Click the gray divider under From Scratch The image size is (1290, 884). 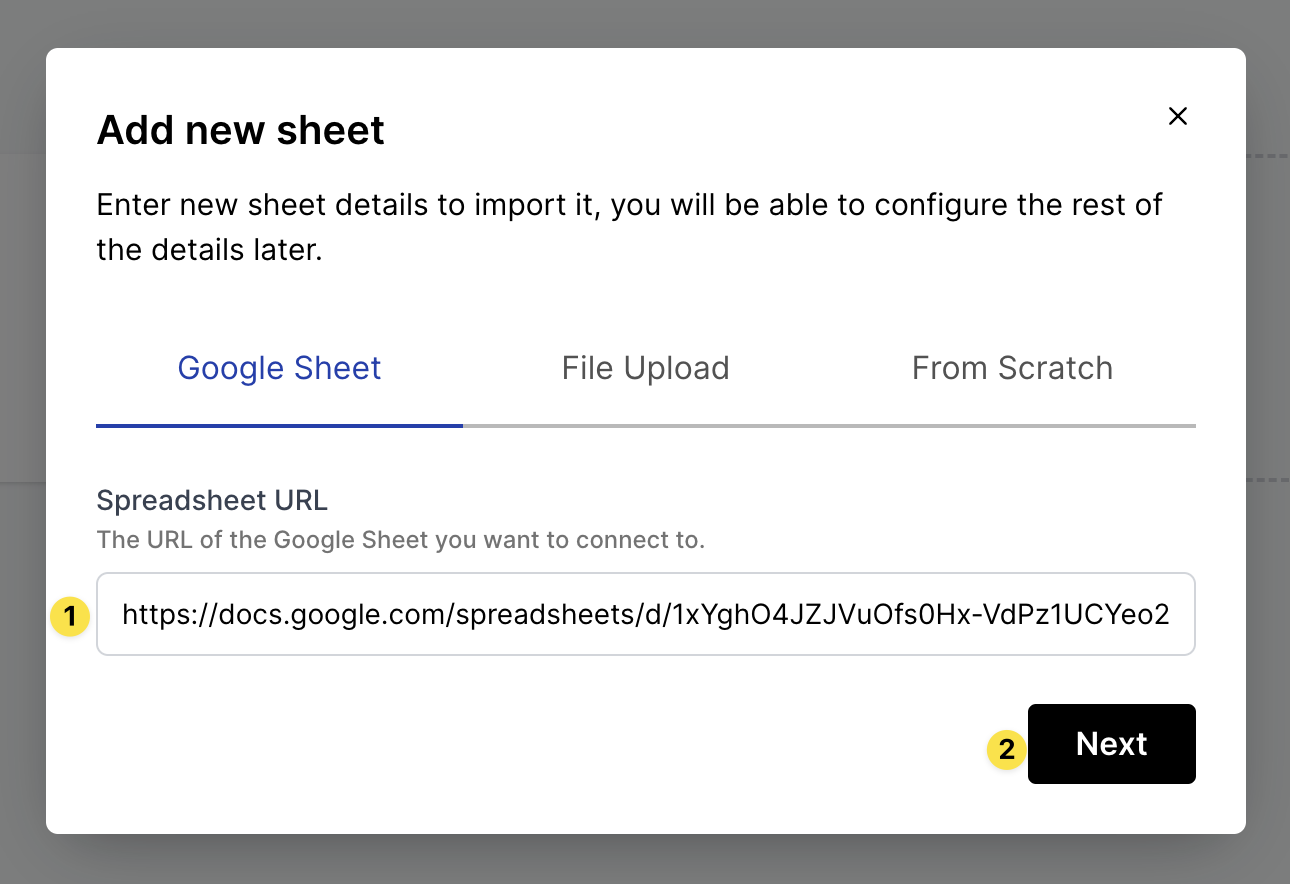coord(1012,426)
